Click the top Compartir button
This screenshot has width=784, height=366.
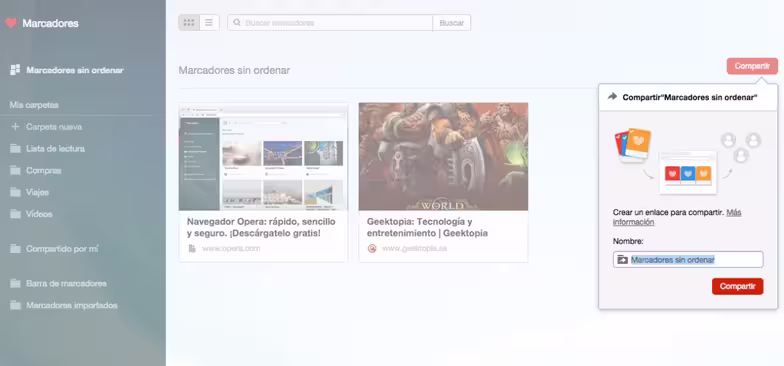752,66
